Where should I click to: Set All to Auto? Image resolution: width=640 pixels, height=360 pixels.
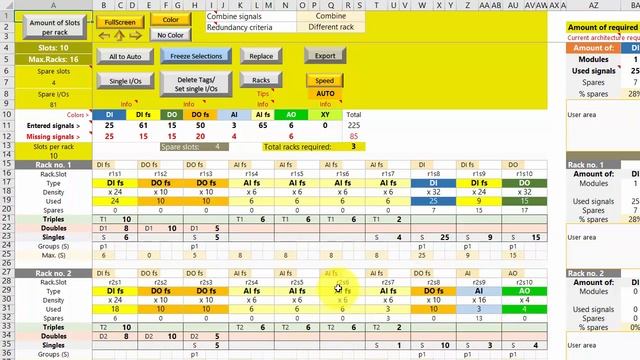click(x=125, y=56)
